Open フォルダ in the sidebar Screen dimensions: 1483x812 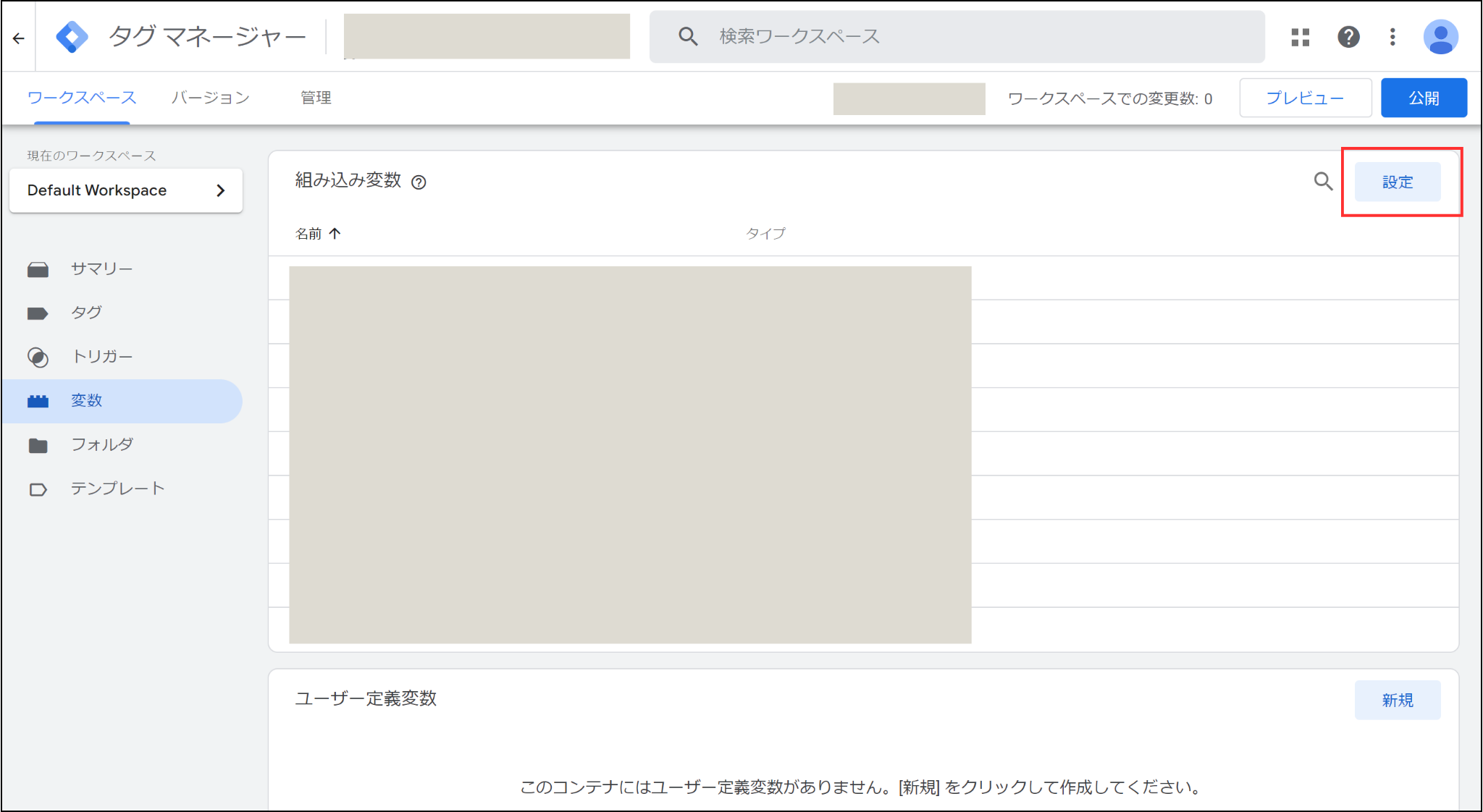tap(102, 444)
